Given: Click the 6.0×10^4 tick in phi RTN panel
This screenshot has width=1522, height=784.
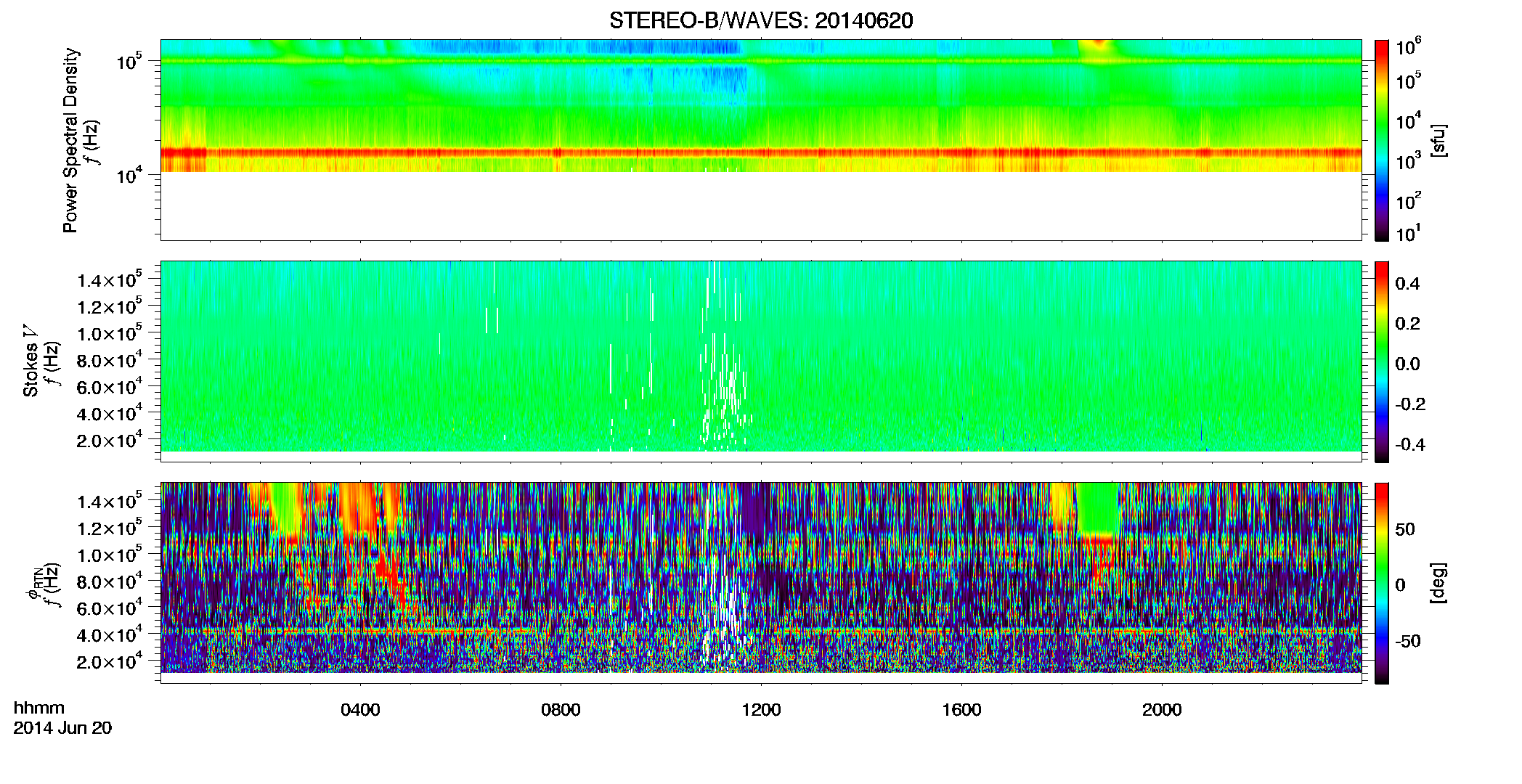Looking at the screenshot, I should [110, 607].
